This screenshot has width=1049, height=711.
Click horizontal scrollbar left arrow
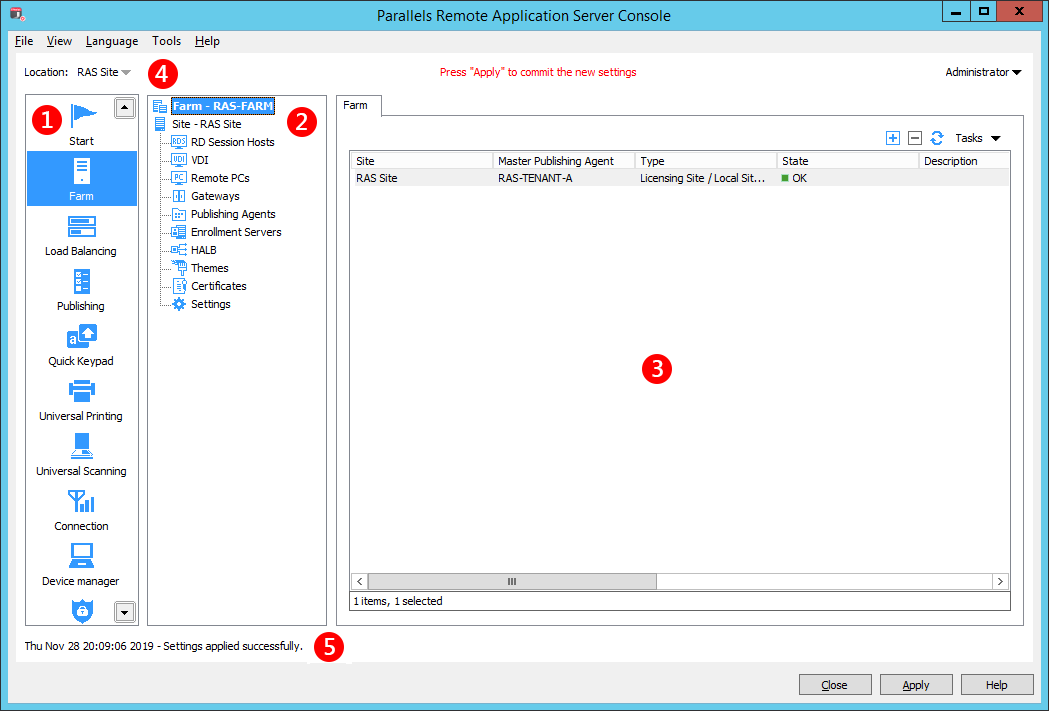click(359, 581)
